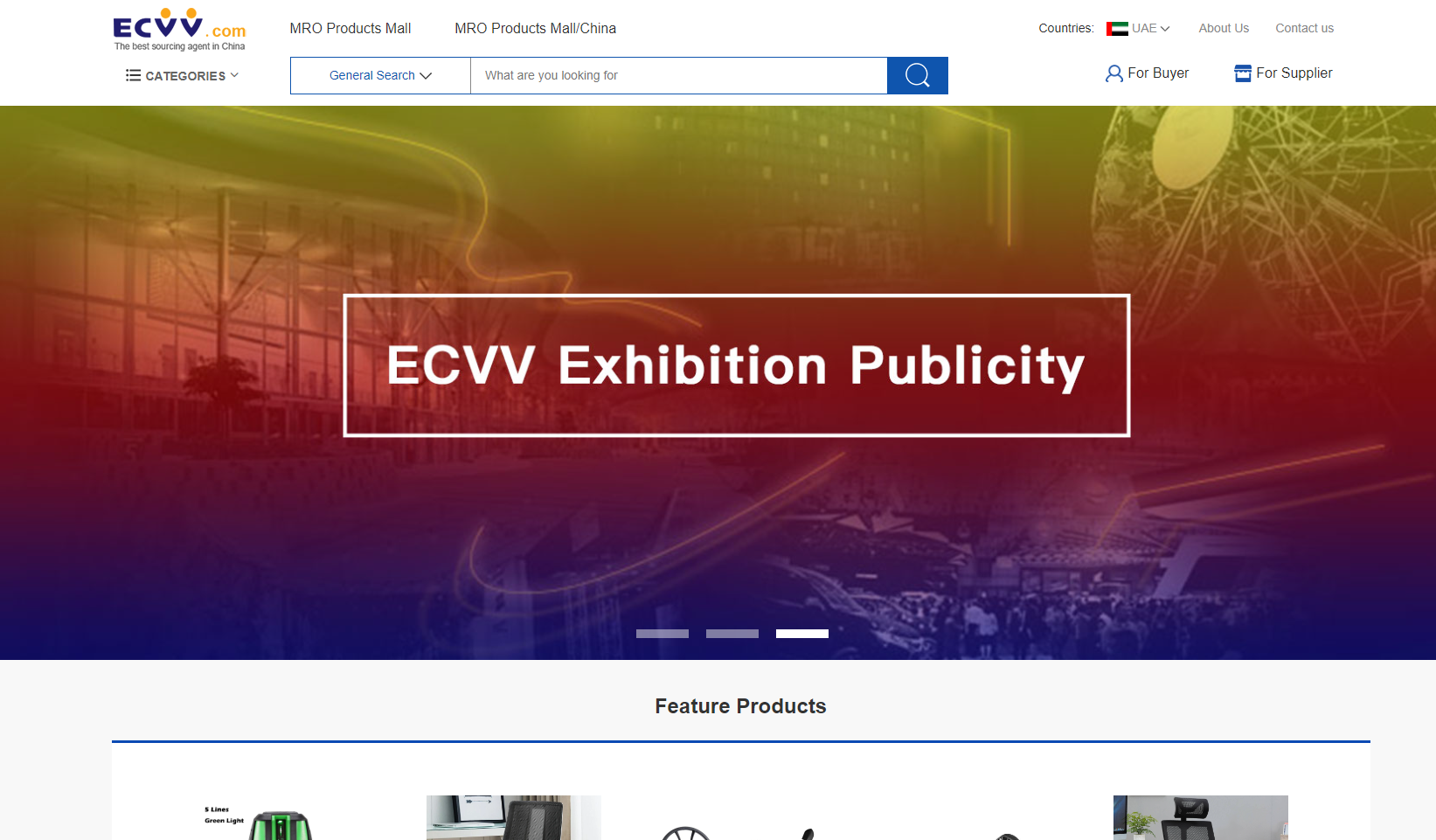
Task: Click the For Supplier store icon
Action: point(1242,73)
